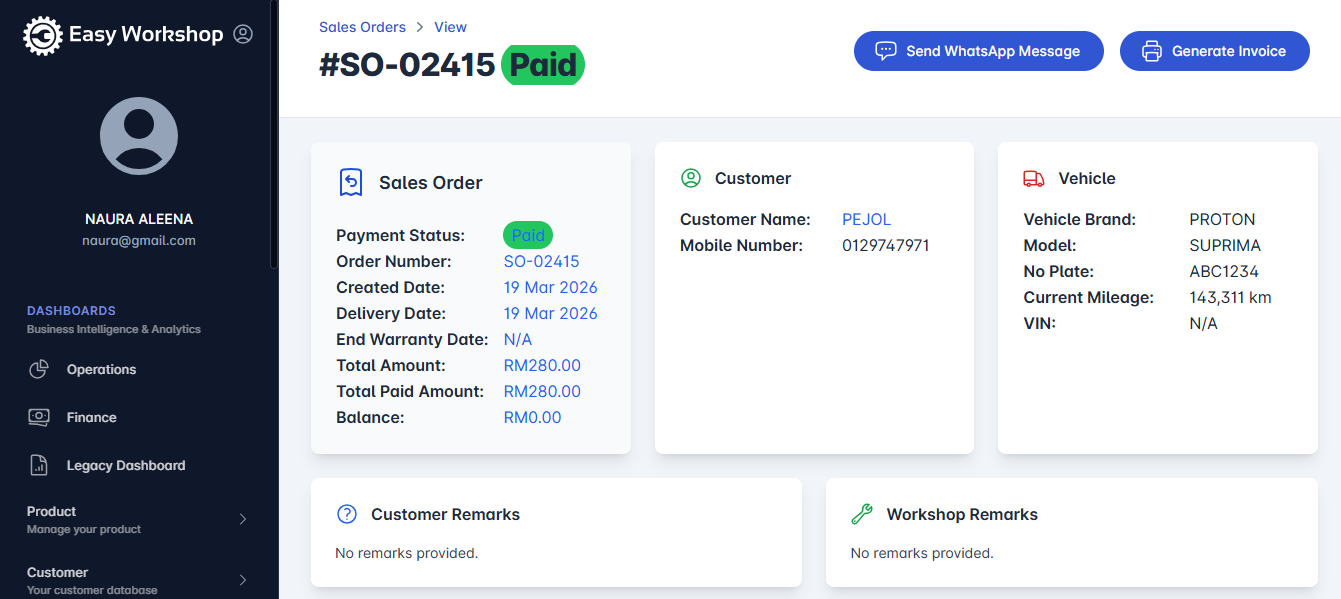Click the Finance money icon
The width and height of the screenshot is (1341, 599).
(39, 417)
